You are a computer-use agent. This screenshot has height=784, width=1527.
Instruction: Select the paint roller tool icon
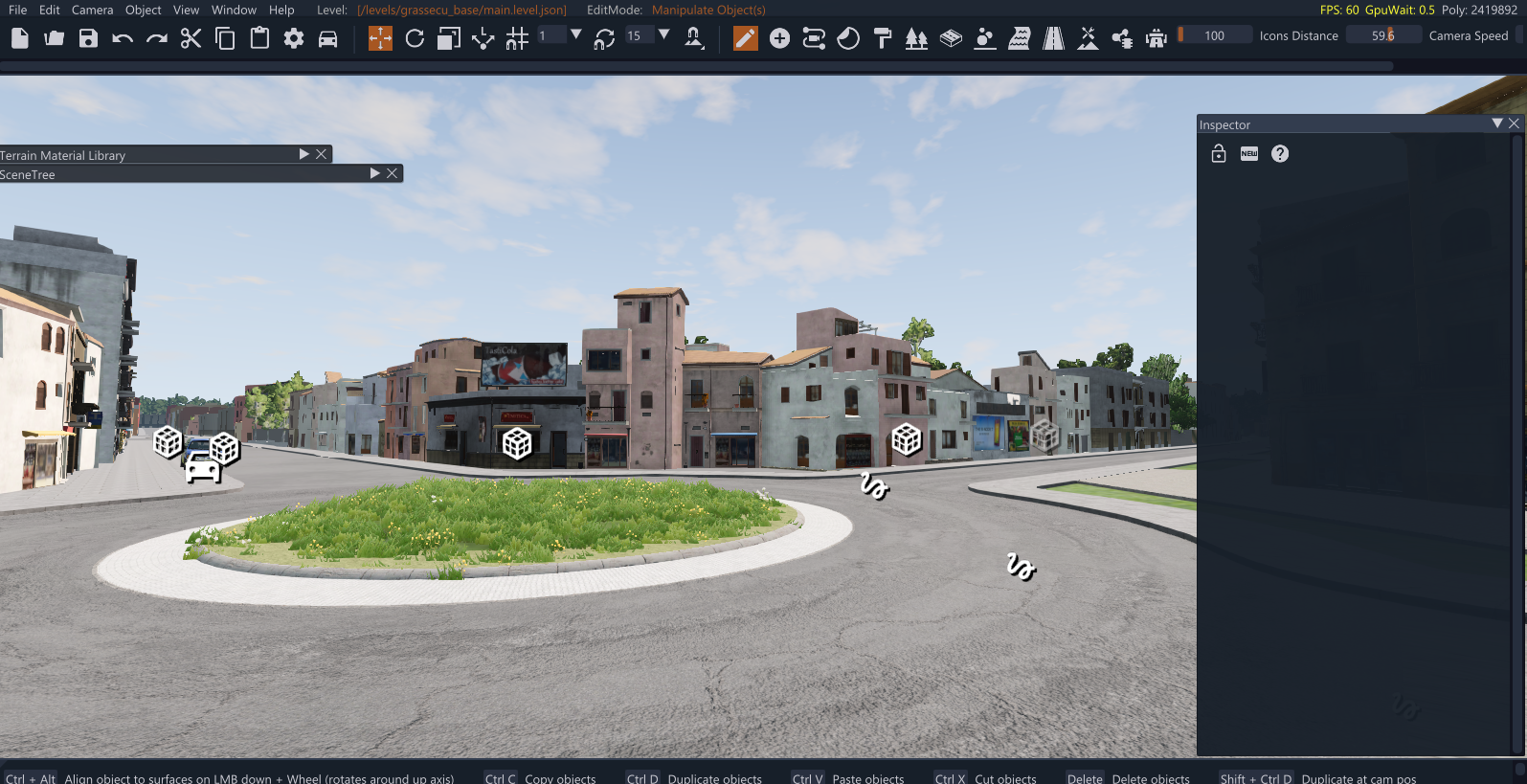[x=883, y=38]
